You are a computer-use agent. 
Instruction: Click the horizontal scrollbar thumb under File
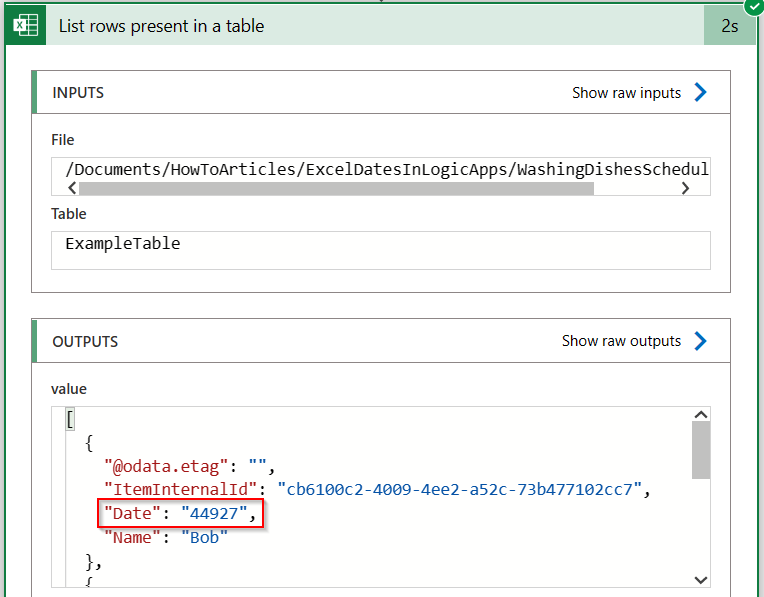(336, 188)
